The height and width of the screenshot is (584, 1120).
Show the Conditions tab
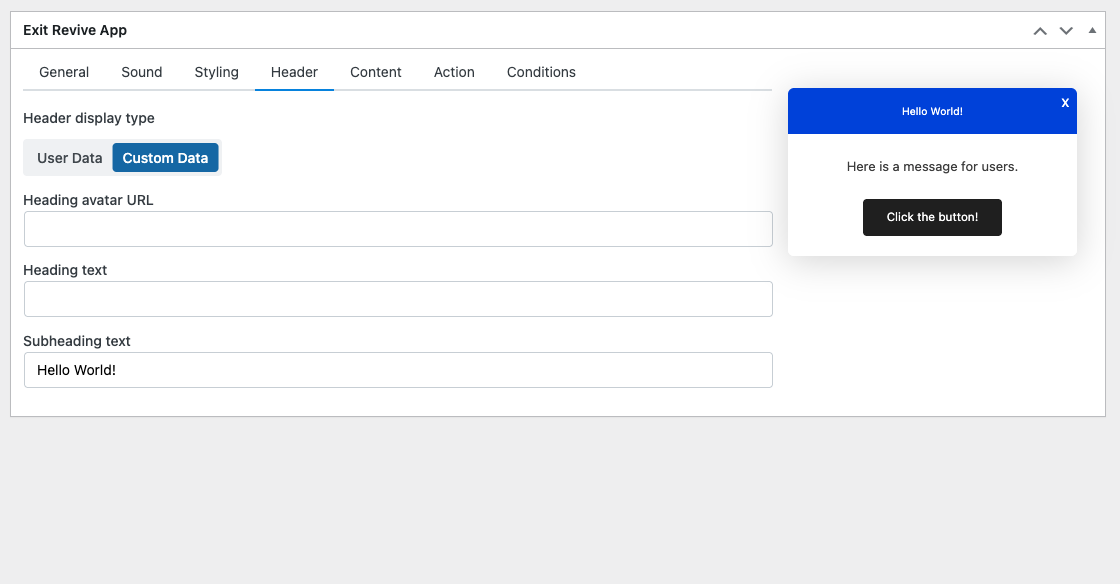(x=541, y=72)
